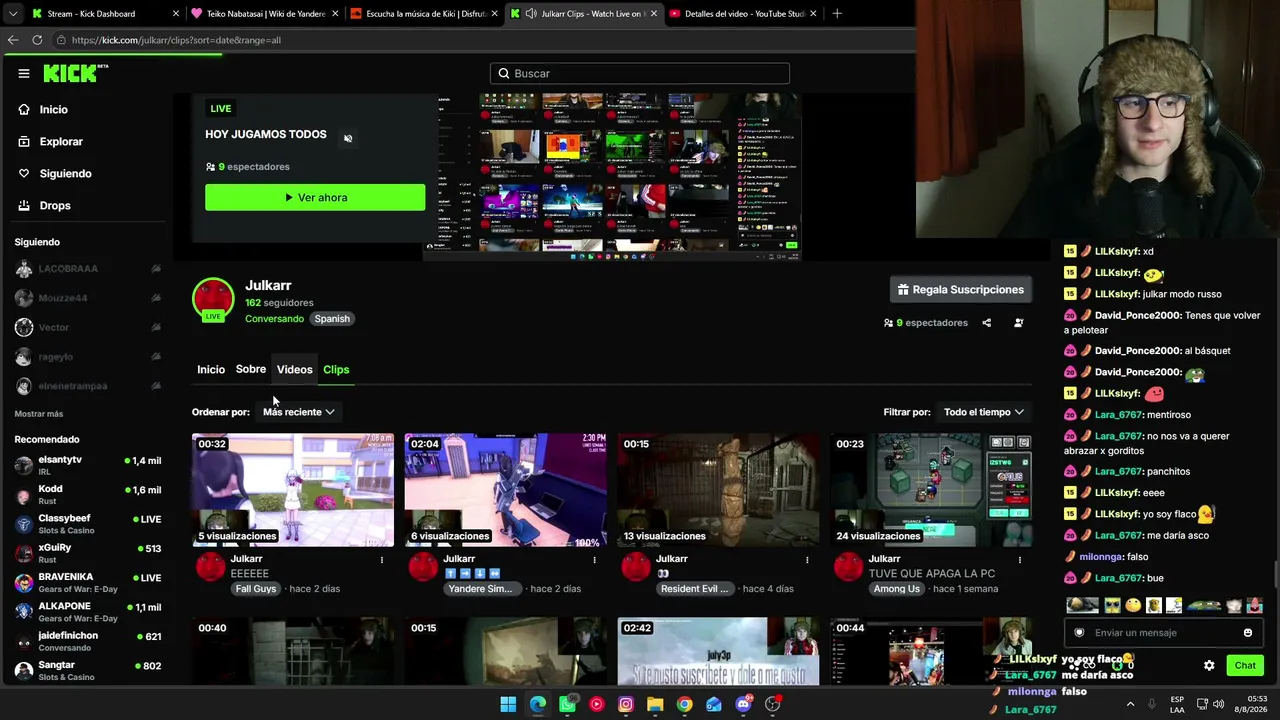Open chat settings gear icon
Image resolution: width=1280 pixels, height=720 pixels.
coord(1209,666)
